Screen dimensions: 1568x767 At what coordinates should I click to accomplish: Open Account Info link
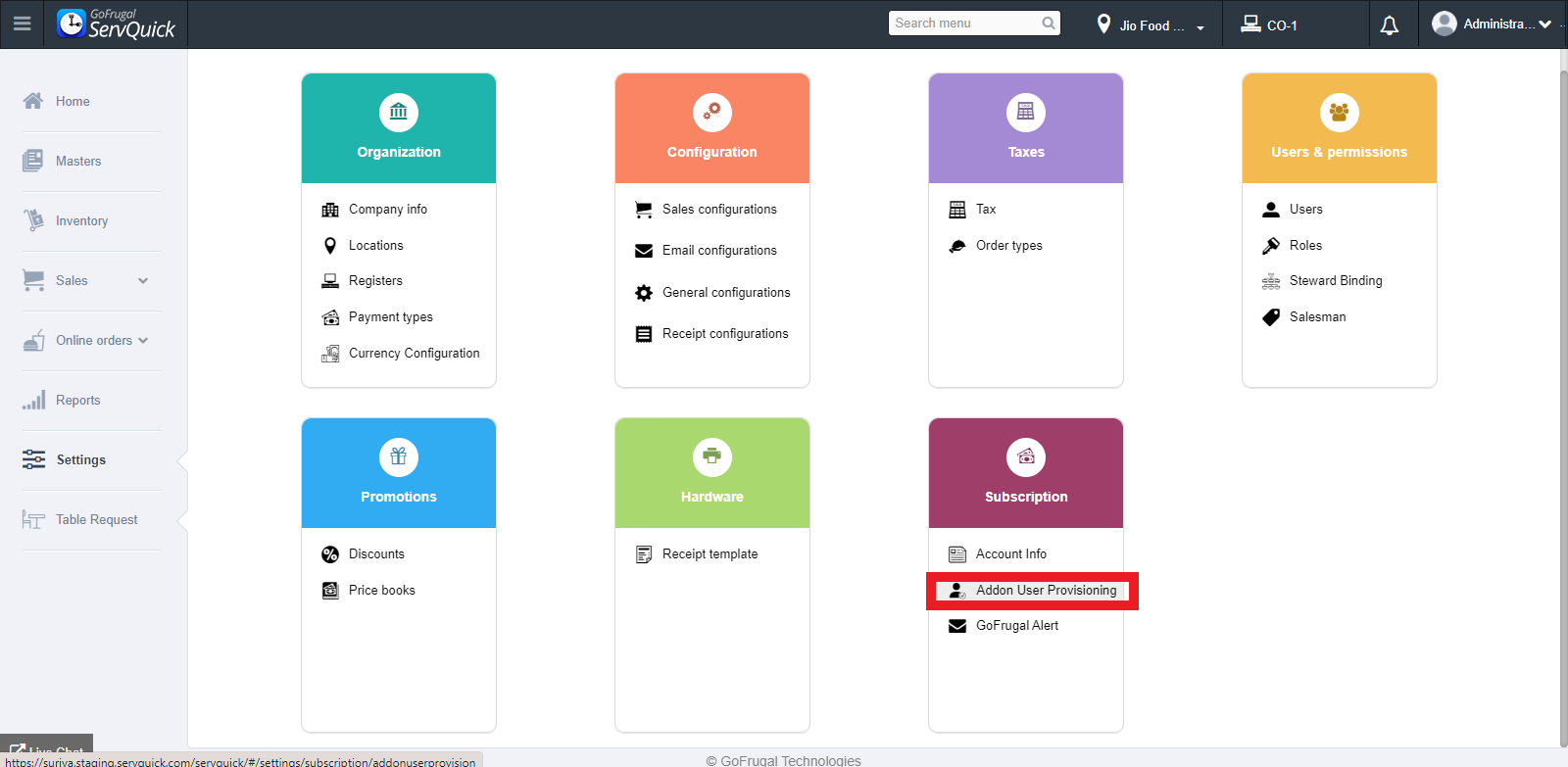pyautogui.click(x=1011, y=554)
